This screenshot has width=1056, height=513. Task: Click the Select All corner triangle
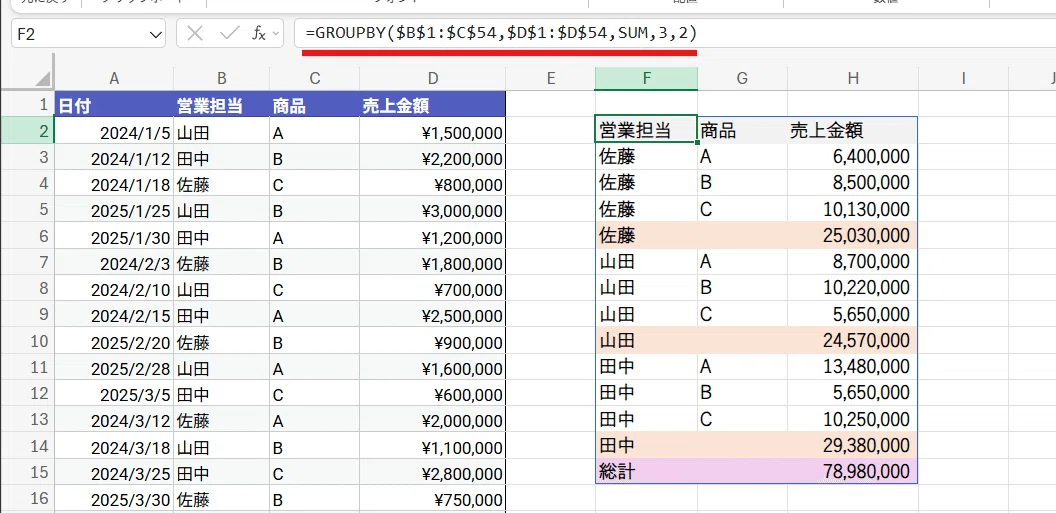42,79
